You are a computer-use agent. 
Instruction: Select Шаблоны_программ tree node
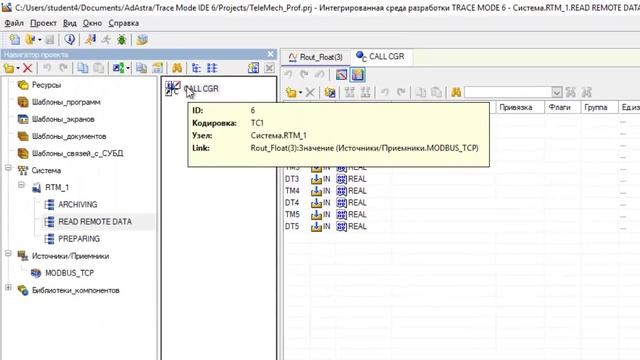(66, 102)
